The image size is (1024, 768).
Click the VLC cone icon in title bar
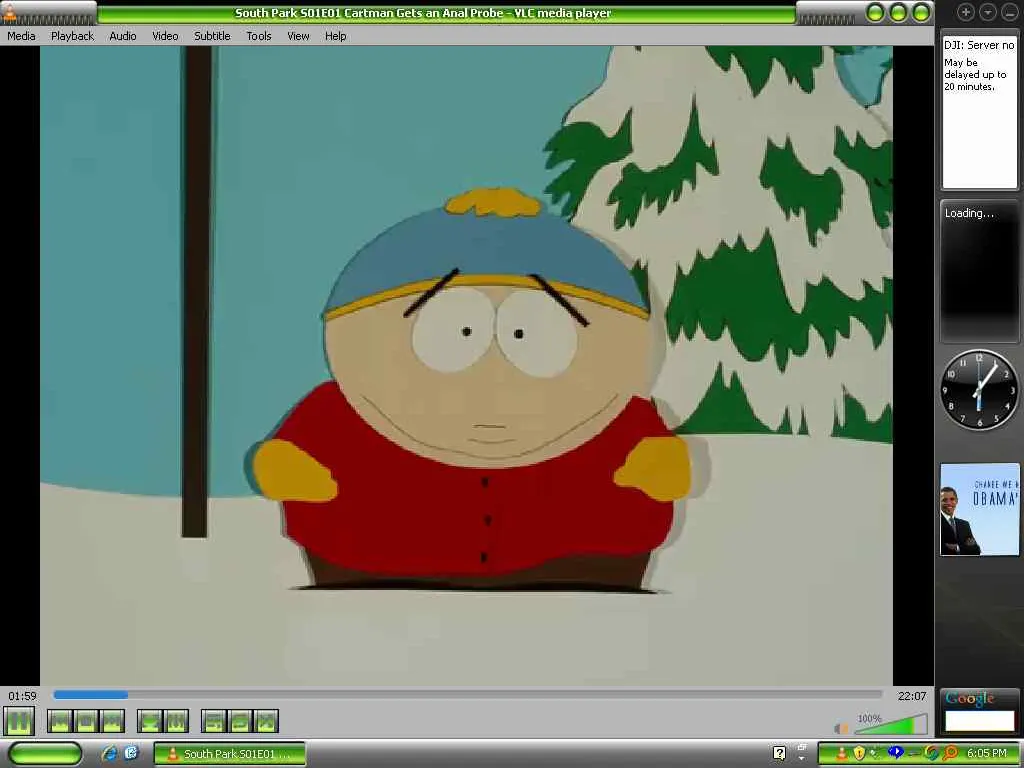click(x=9, y=12)
